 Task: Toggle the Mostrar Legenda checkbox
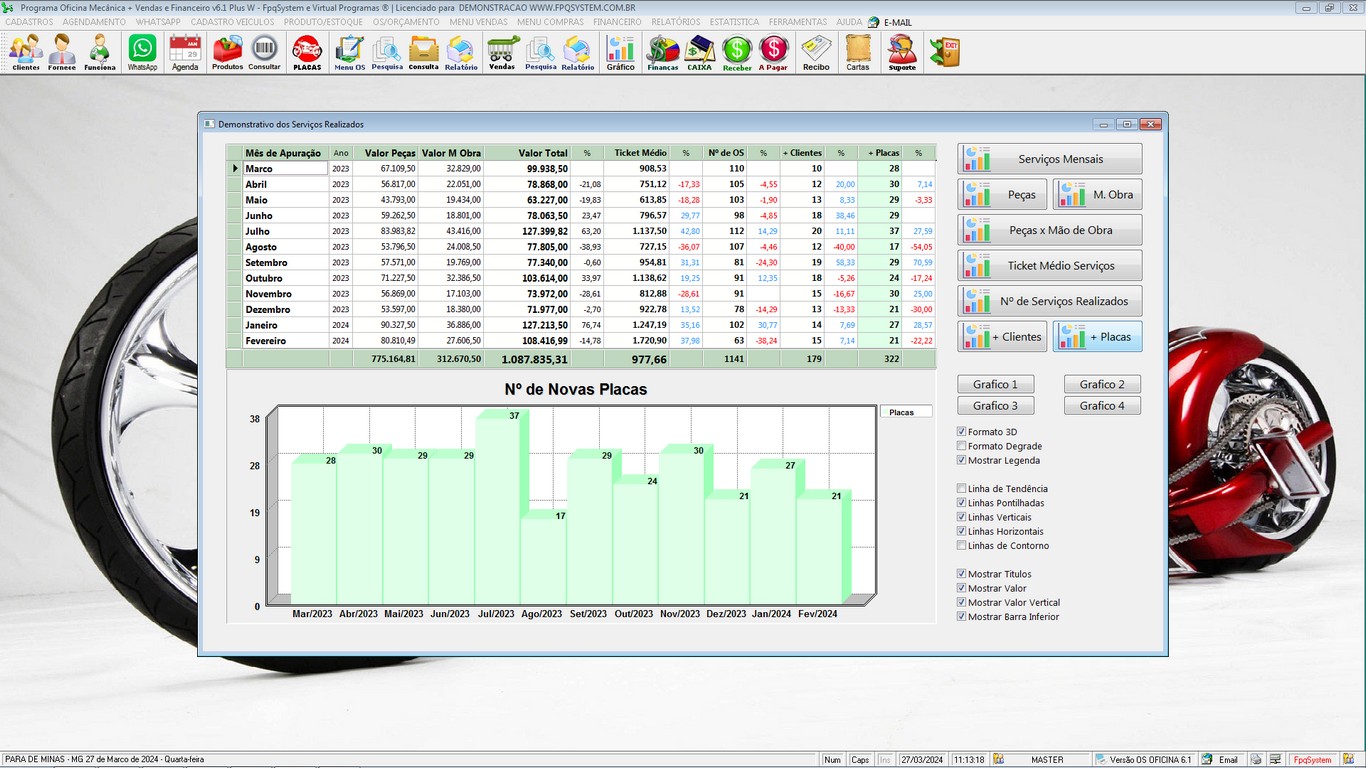point(962,461)
